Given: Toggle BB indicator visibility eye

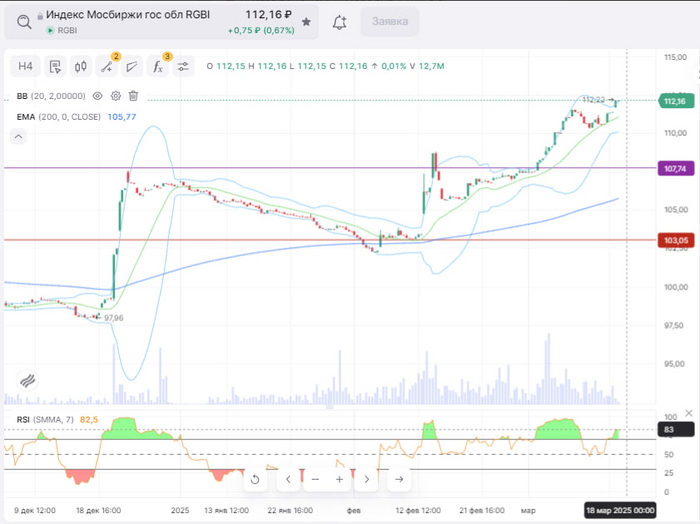Looking at the screenshot, I should coord(98,96).
